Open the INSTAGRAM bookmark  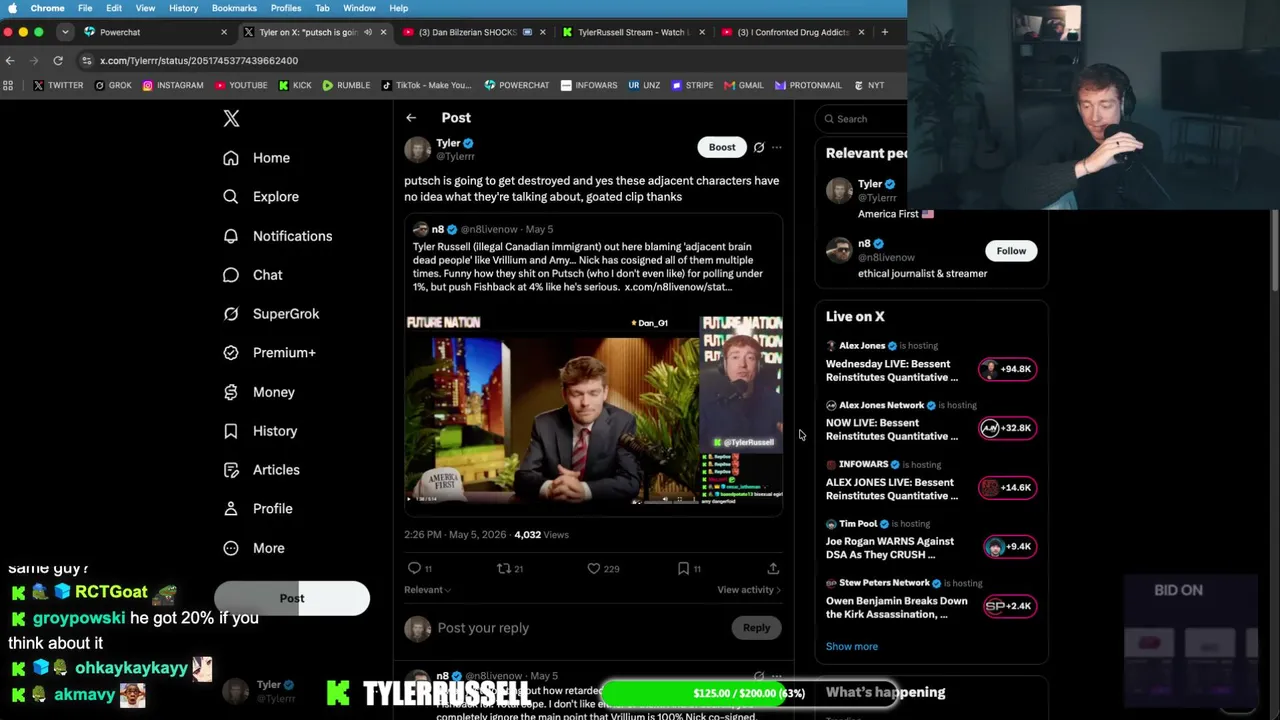pyautogui.click(x=173, y=86)
